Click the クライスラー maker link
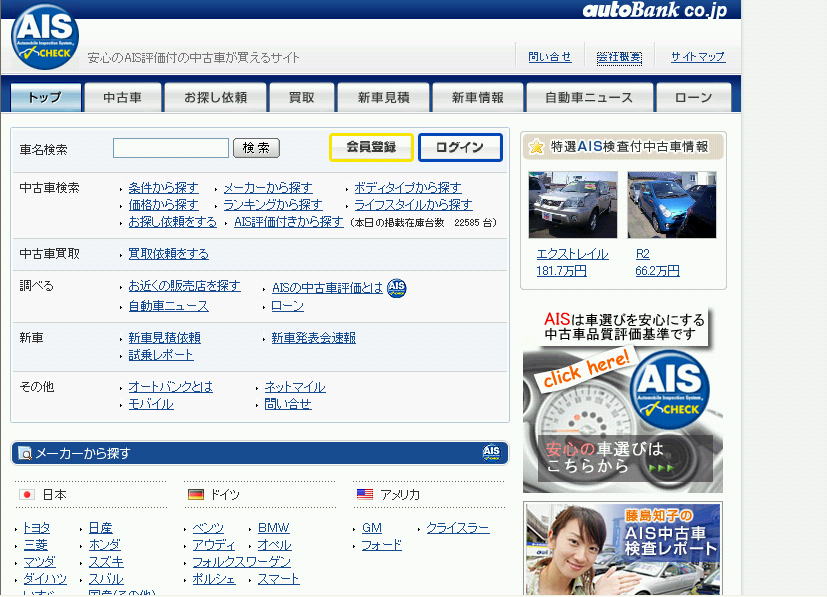 point(458,528)
